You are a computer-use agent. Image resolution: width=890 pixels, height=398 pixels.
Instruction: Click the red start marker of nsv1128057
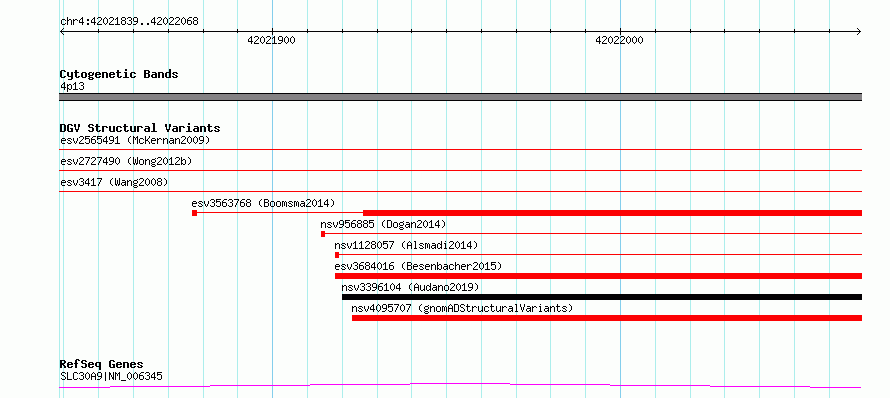point(337,255)
